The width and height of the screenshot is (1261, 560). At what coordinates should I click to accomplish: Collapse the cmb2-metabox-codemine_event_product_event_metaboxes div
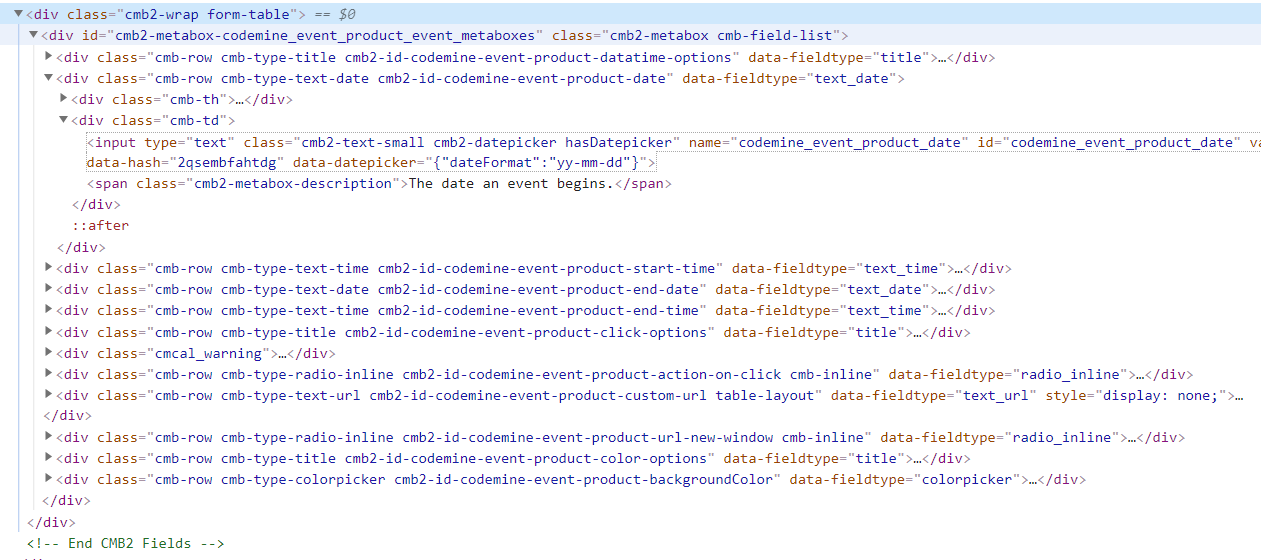33,36
